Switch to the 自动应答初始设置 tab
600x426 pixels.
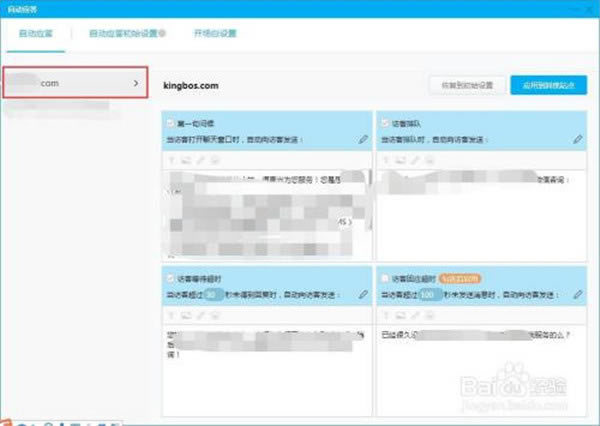click(x=126, y=33)
